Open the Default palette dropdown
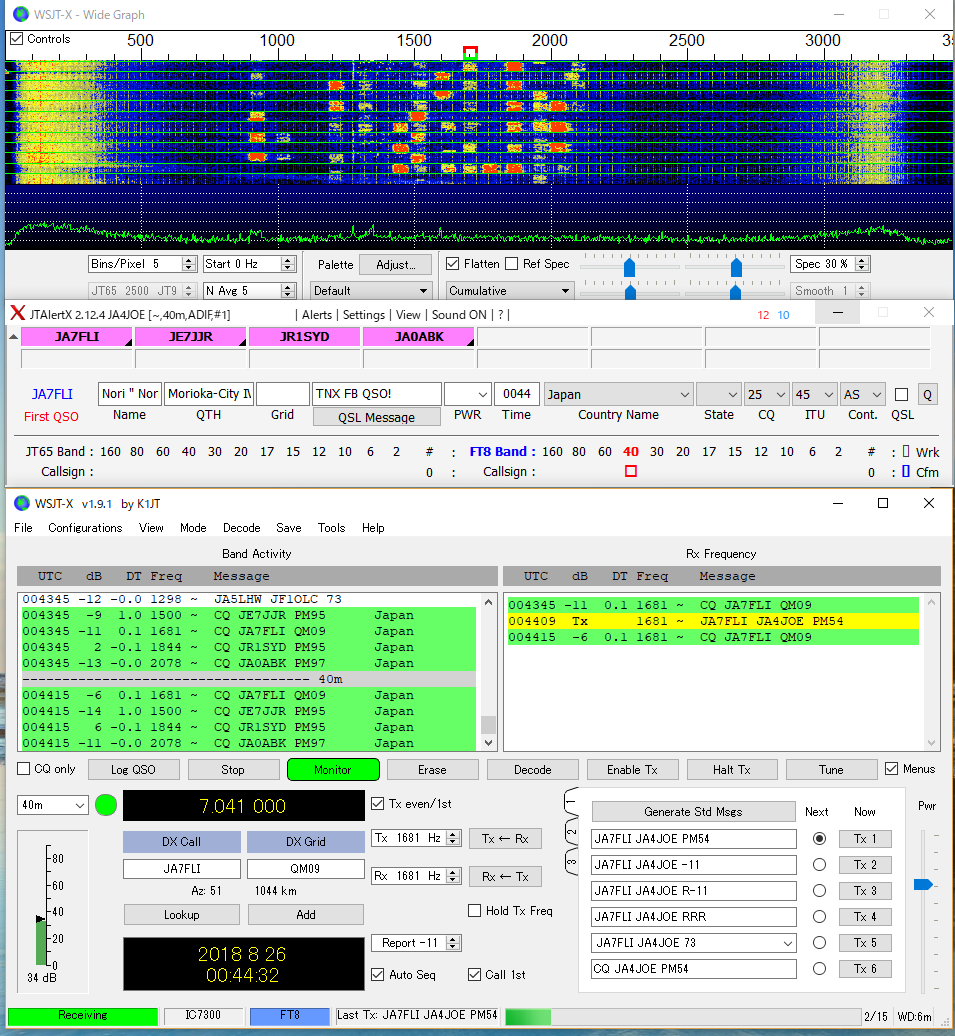Viewport: 955px width, 1036px height. point(371,291)
